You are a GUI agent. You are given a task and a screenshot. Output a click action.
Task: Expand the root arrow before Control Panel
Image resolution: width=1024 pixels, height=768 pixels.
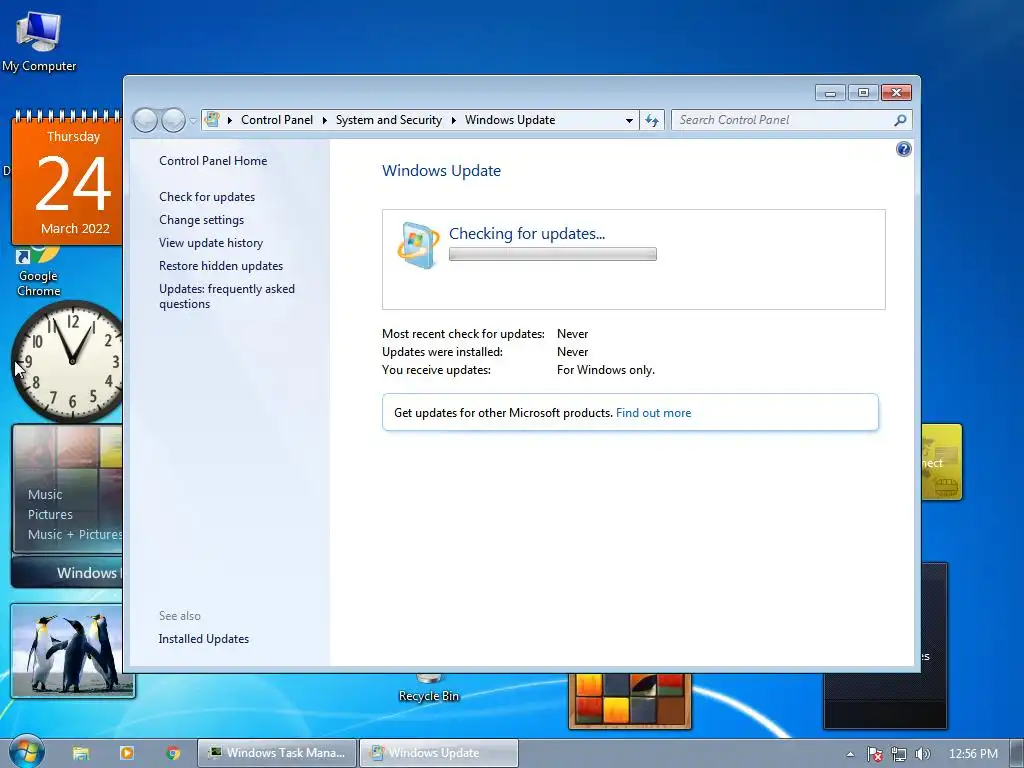(230, 120)
